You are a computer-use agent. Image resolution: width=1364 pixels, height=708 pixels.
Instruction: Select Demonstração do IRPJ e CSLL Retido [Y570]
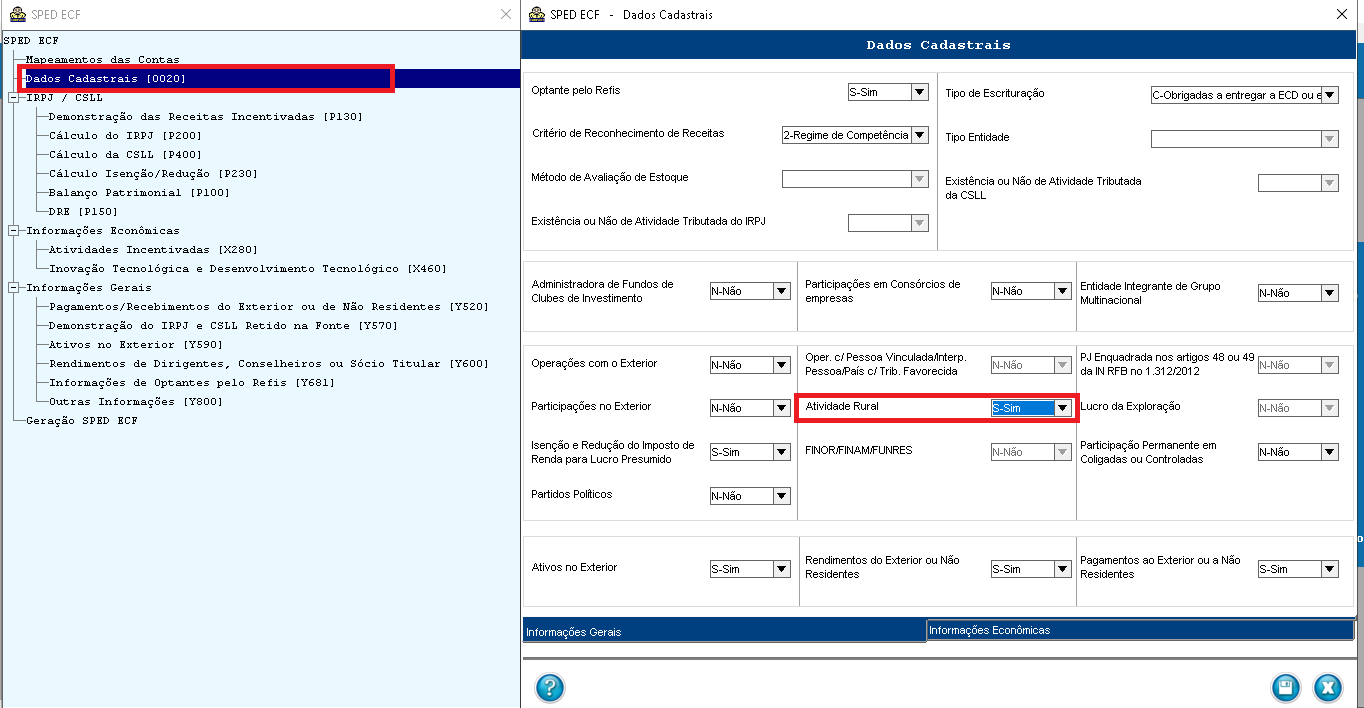click(223, 326)
